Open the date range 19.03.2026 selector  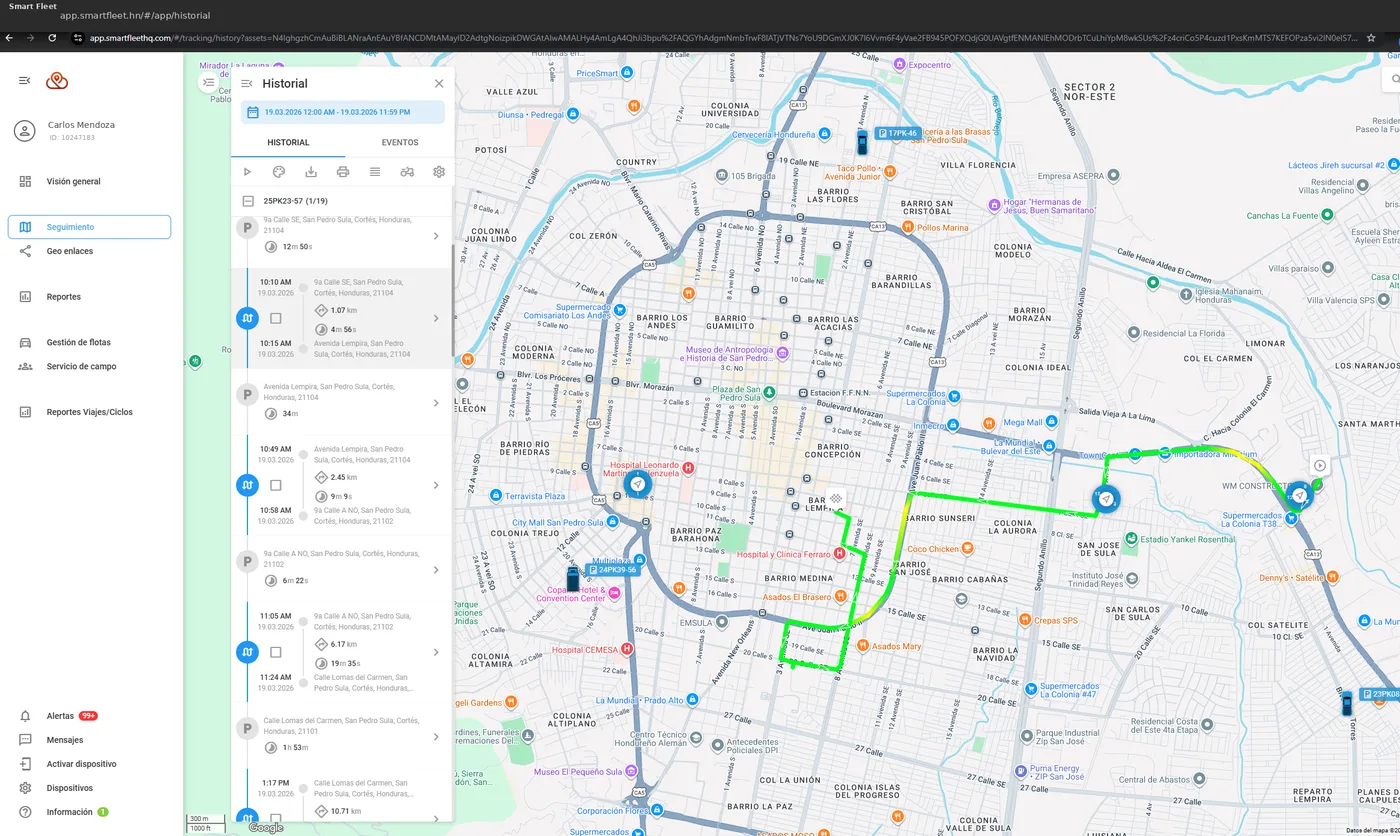pos(343,113)
